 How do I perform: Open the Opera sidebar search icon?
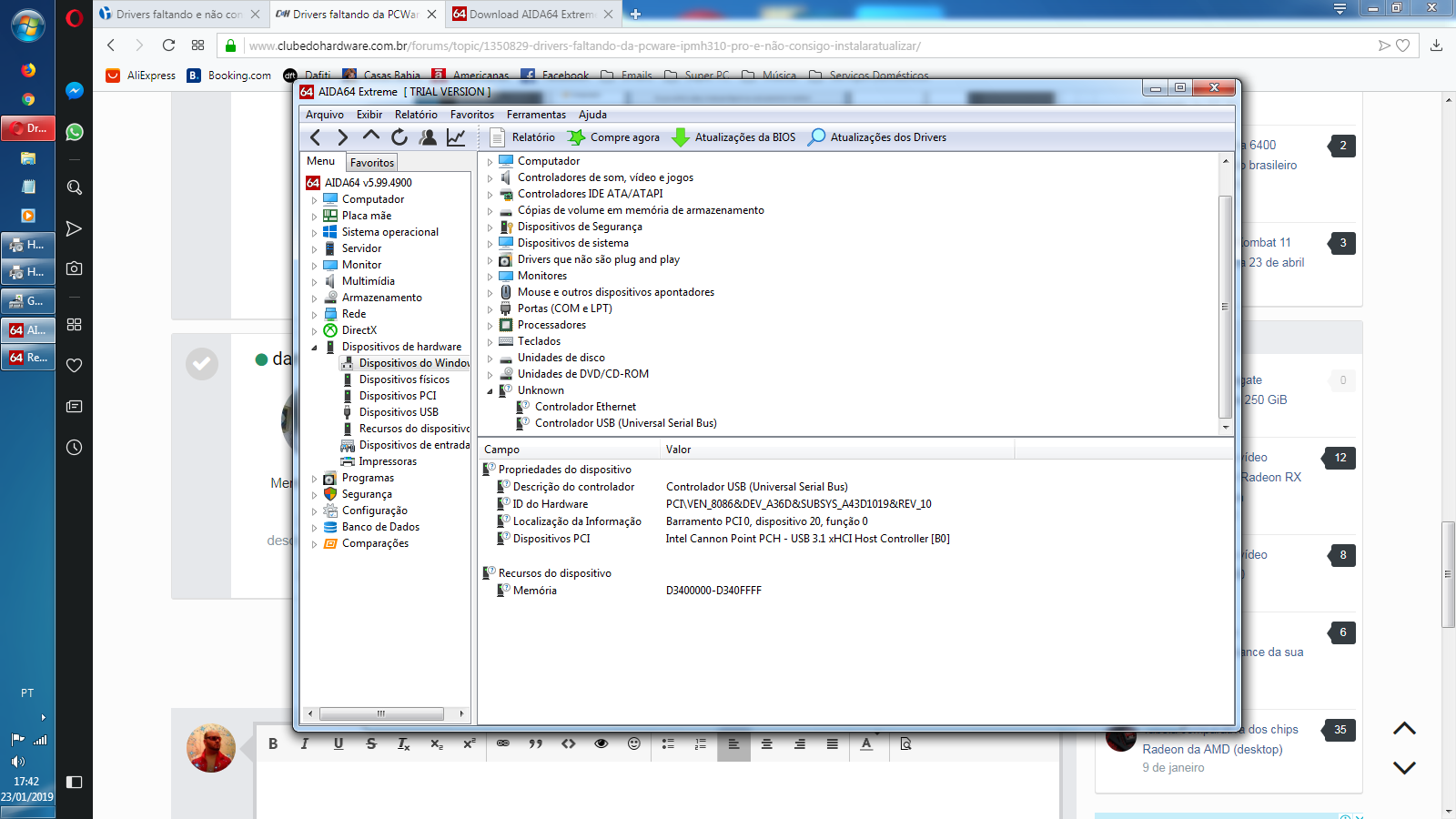(x=75, y=187)
